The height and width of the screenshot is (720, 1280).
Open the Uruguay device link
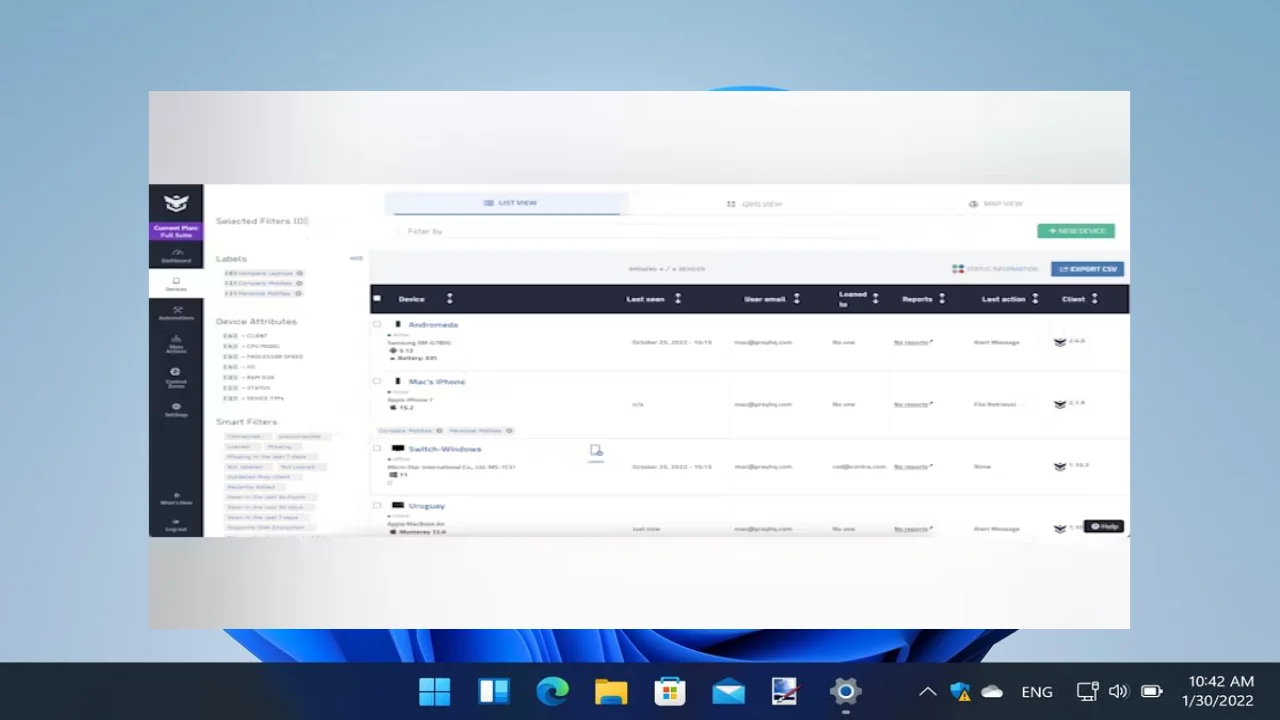[x=426, y=506]
